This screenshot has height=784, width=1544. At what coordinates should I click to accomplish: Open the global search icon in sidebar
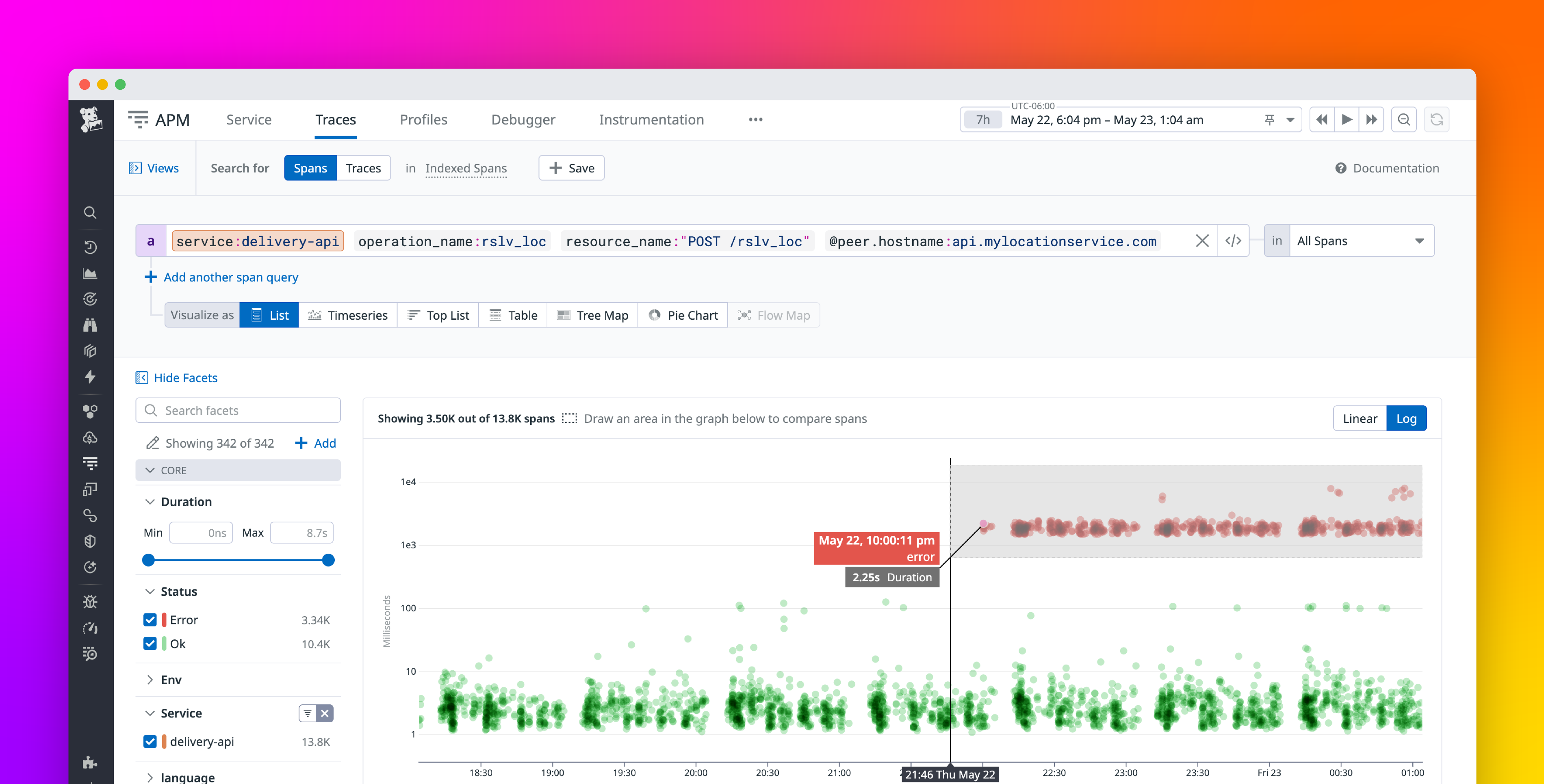[91, 212]
